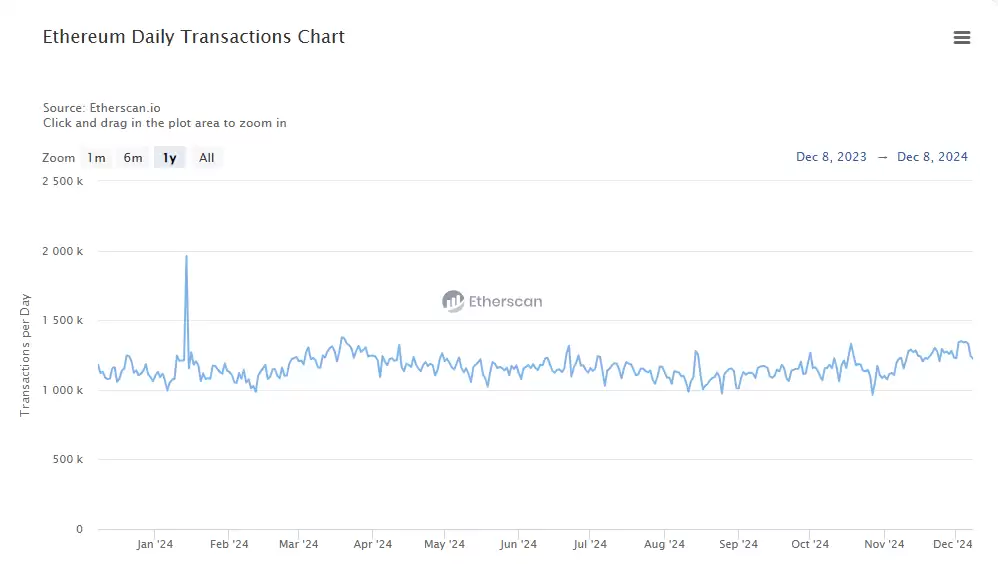998x568 pixels.
Task: Select the All zoom range
Action: 206,158
